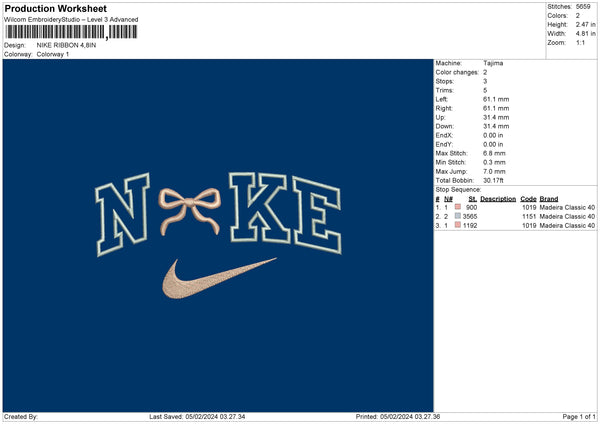Click thread code "1019" in stop row 1

pyautogui.click(x=529, y=207)
